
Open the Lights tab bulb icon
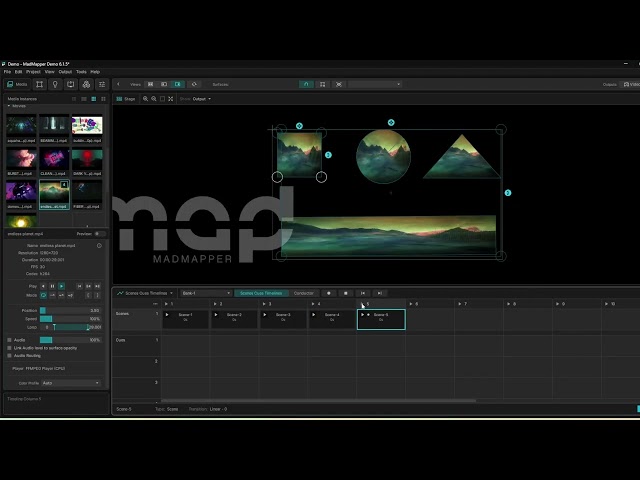55,84
